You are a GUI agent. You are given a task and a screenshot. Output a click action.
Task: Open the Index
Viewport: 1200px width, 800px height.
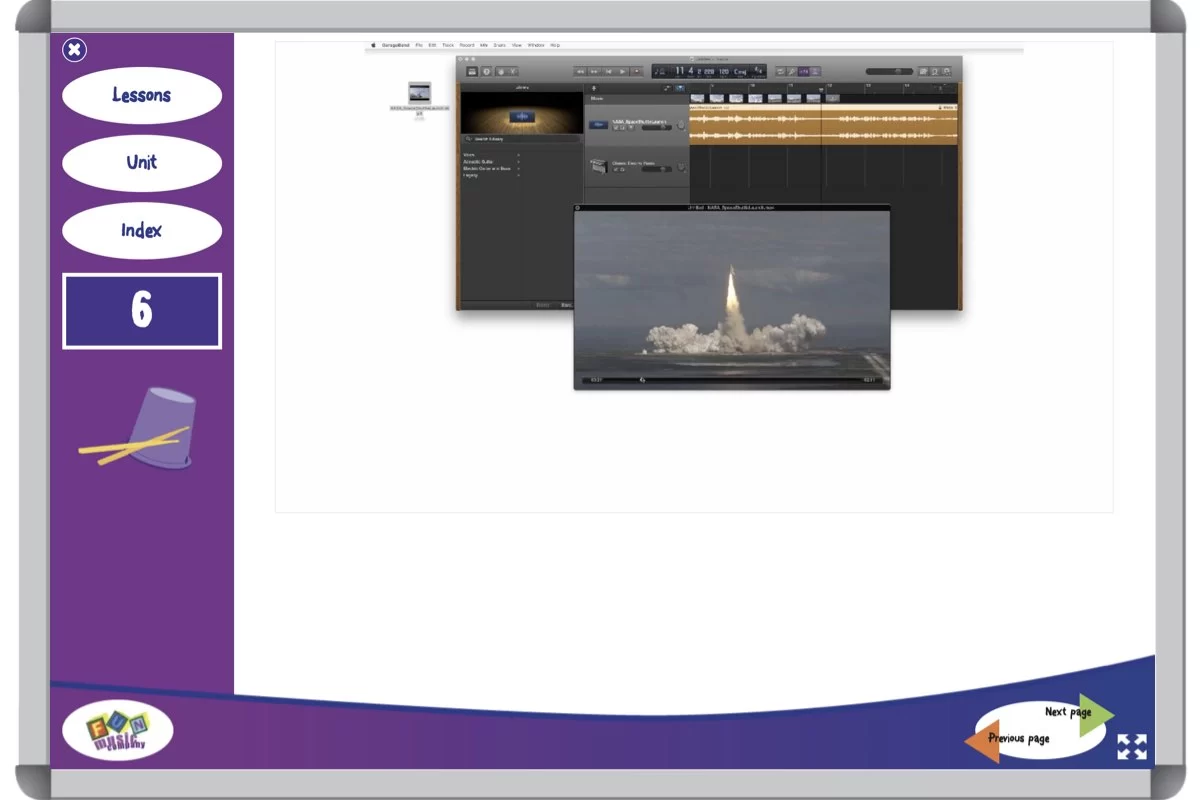(141, 230)
